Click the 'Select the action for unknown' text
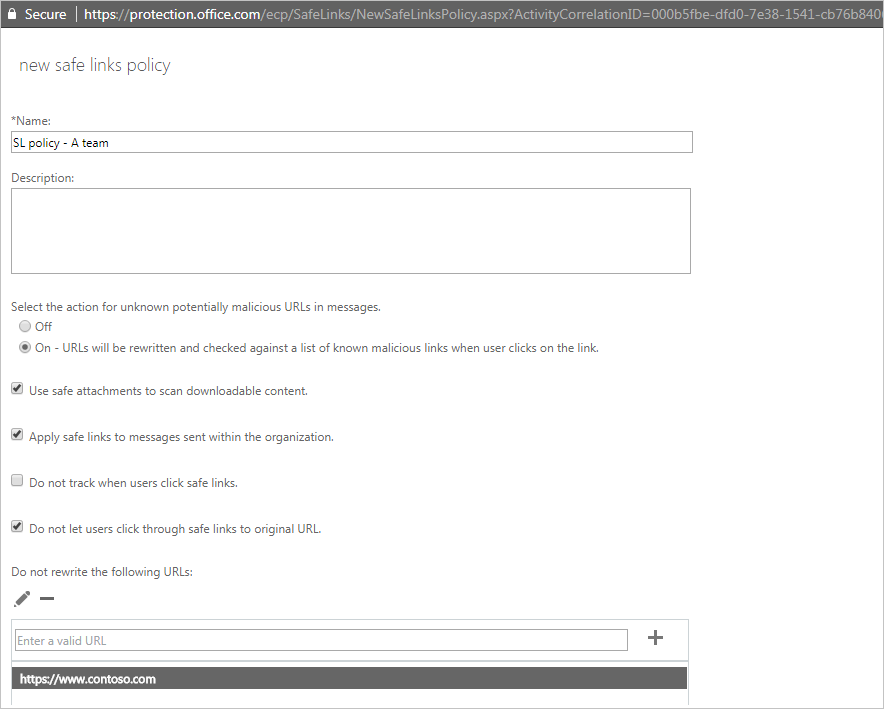 pyautogui.click(x=196, y=307)
